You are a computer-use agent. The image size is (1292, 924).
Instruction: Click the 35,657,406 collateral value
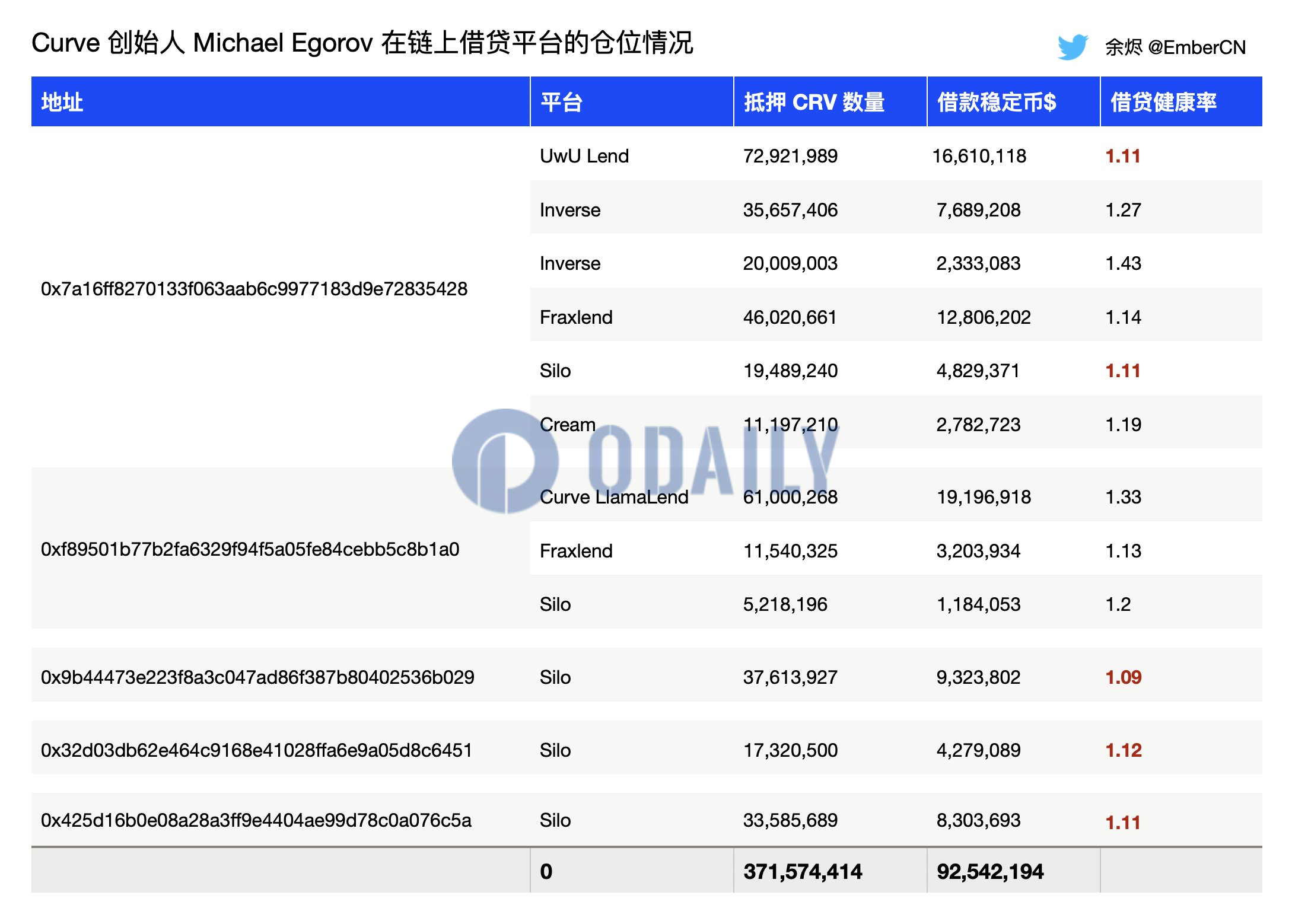pos(790,210)
